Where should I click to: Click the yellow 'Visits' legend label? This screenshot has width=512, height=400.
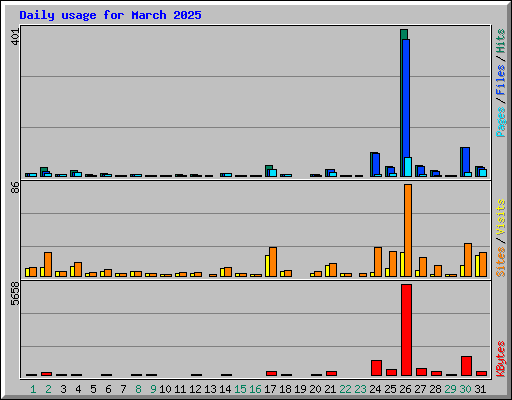501,217
